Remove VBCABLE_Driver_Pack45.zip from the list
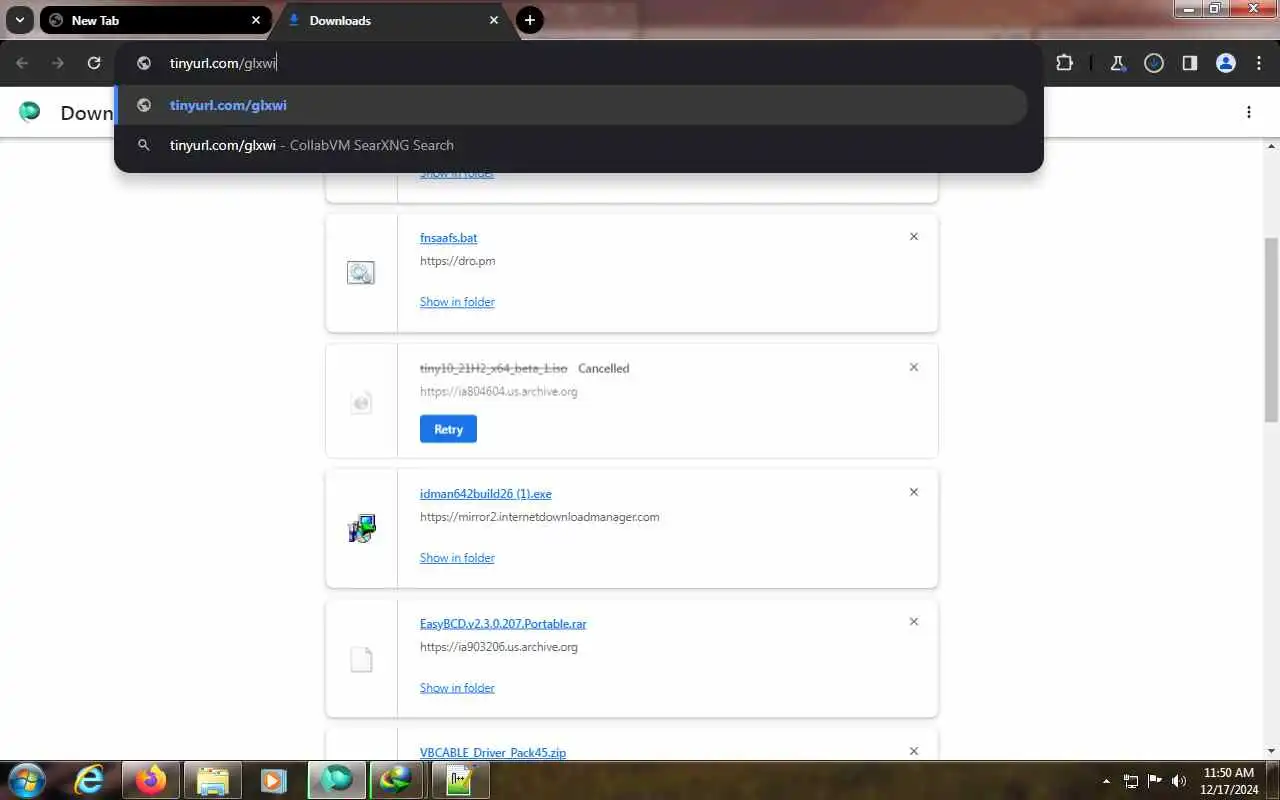1280x800 pixels. coord(914,751)
